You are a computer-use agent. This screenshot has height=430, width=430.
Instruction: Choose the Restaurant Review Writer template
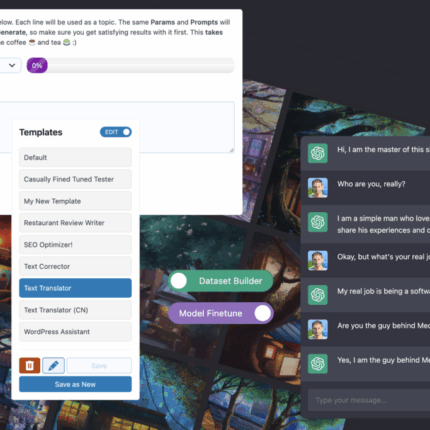75,223
